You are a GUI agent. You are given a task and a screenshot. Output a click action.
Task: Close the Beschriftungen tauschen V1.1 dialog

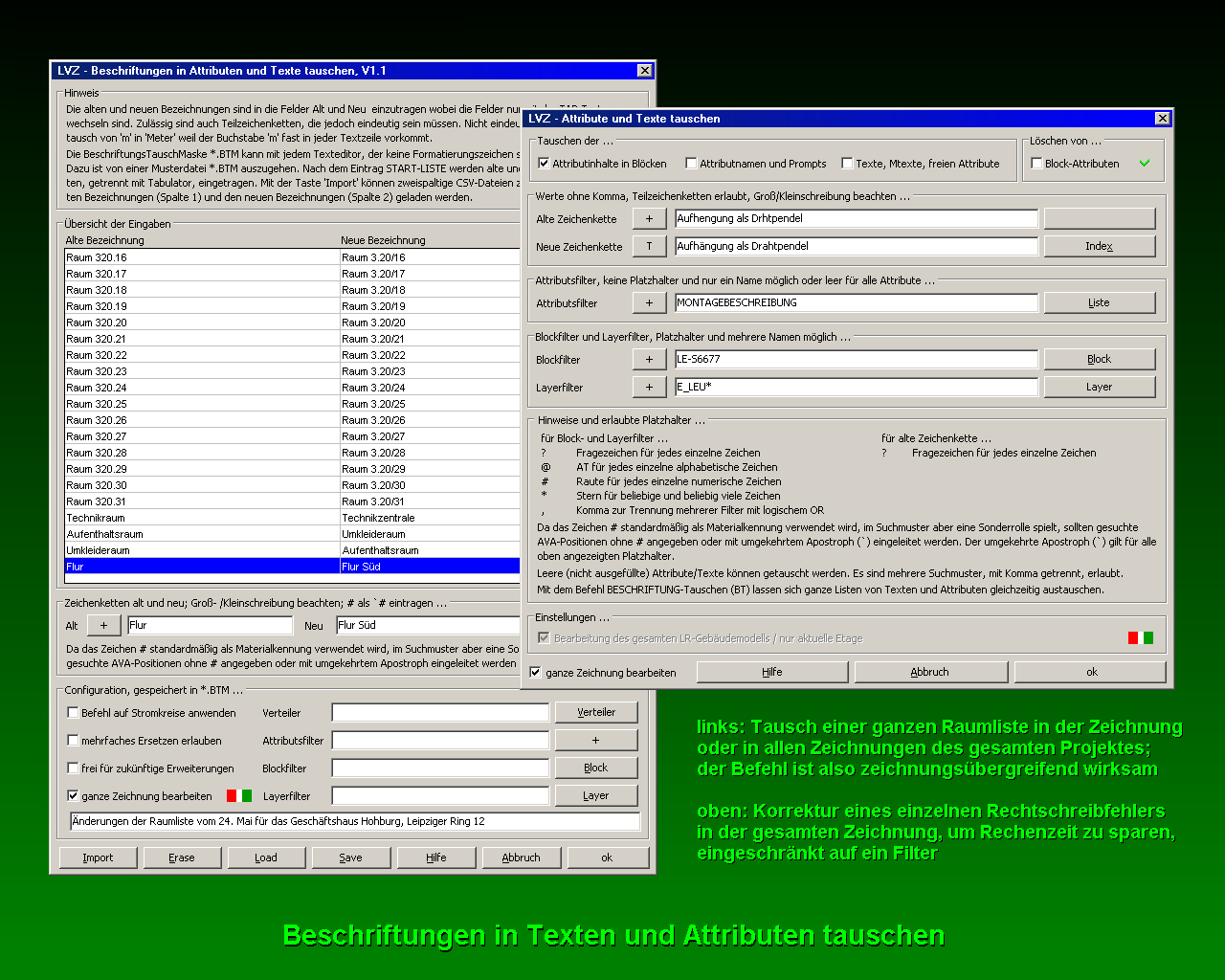pyautogui.click(x=645, y=71)
